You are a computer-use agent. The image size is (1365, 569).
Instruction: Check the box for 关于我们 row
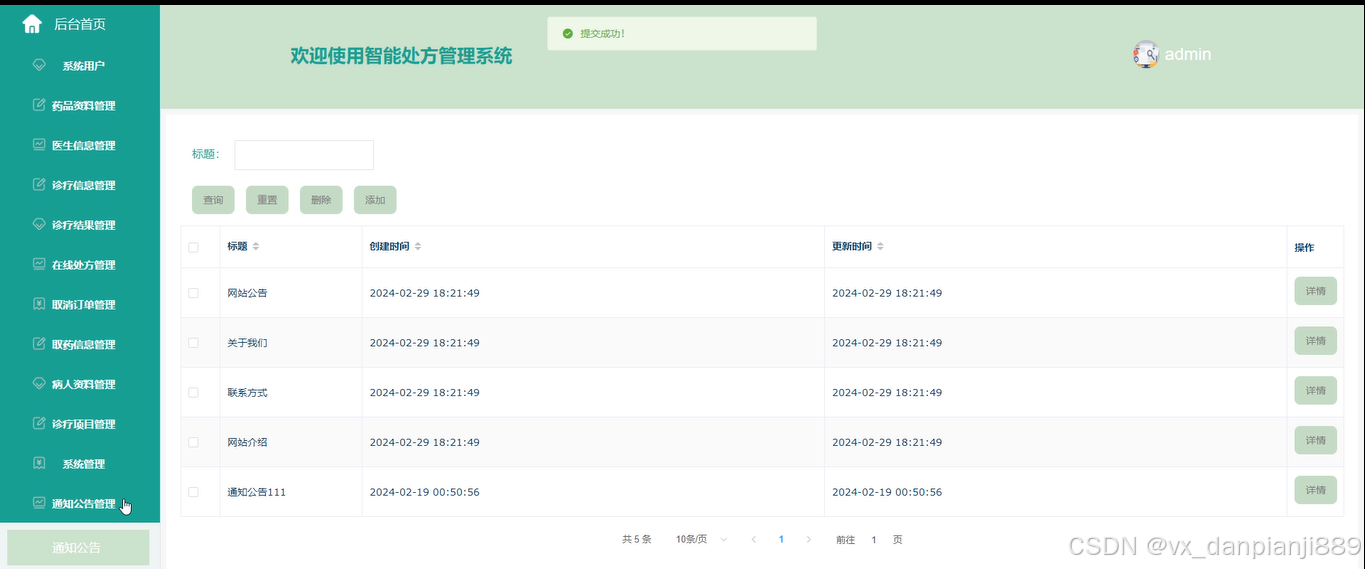[x=194, y=343]
